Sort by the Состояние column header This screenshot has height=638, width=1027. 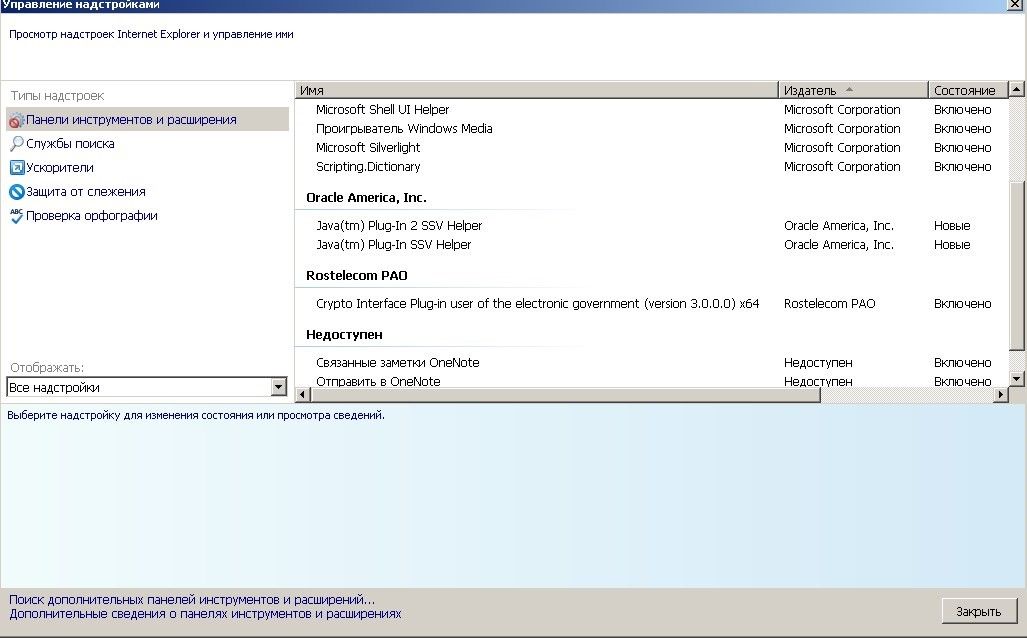[x=967, y=90]
